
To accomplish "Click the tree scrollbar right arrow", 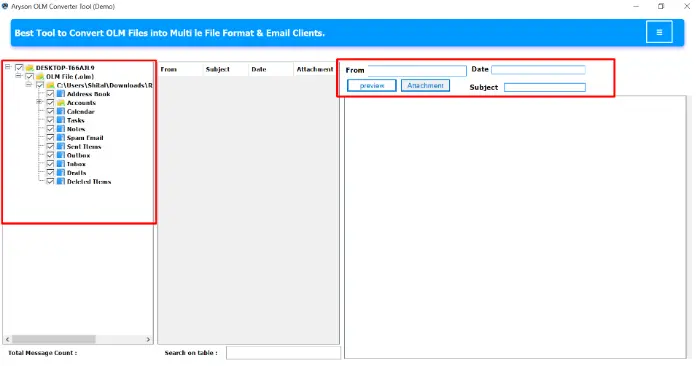I will click(148, 340).
